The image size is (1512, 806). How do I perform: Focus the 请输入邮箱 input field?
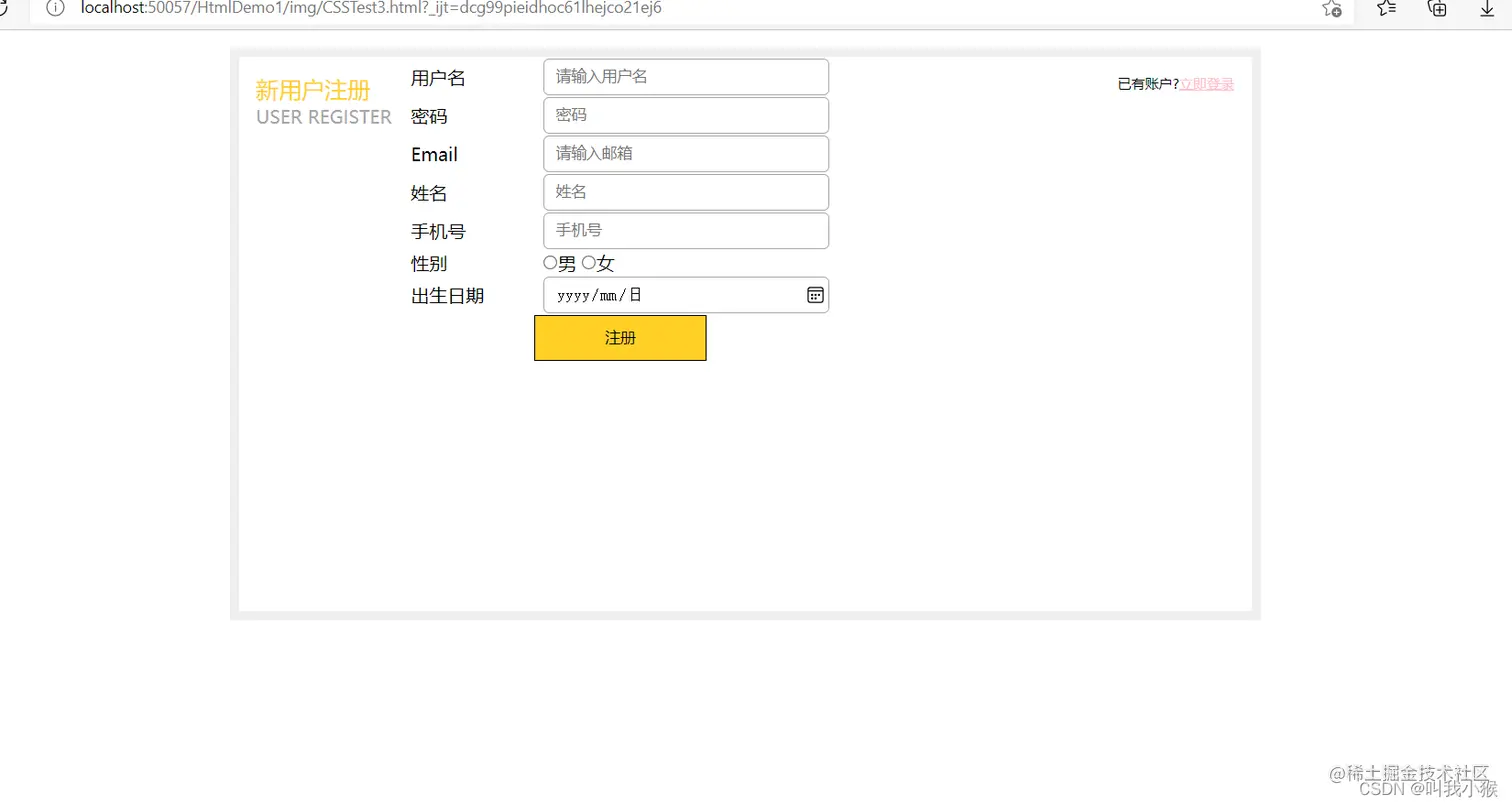[686, 154]
